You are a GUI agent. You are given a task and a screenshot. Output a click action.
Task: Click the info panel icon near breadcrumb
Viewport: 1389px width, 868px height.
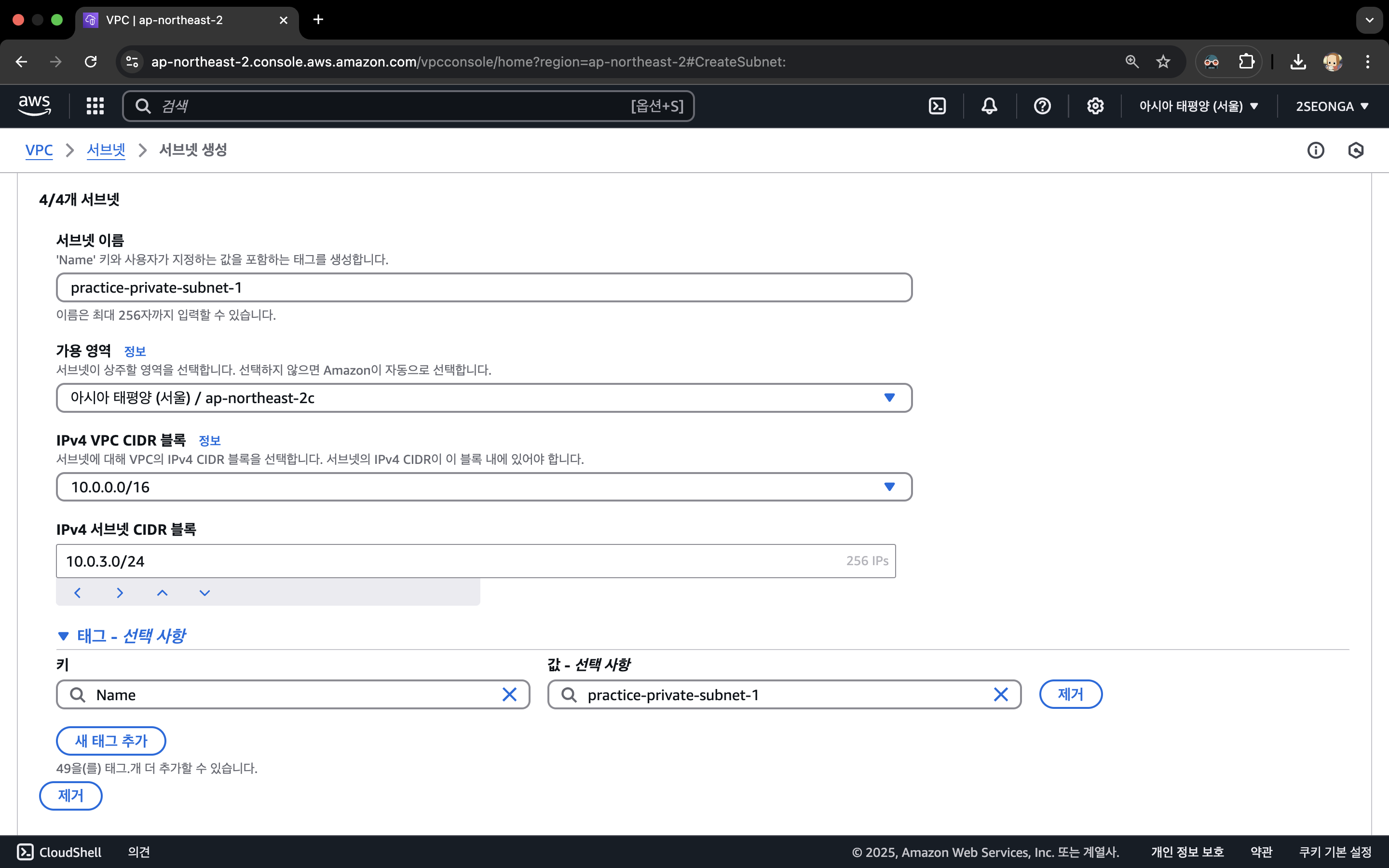coord(1316,150)
